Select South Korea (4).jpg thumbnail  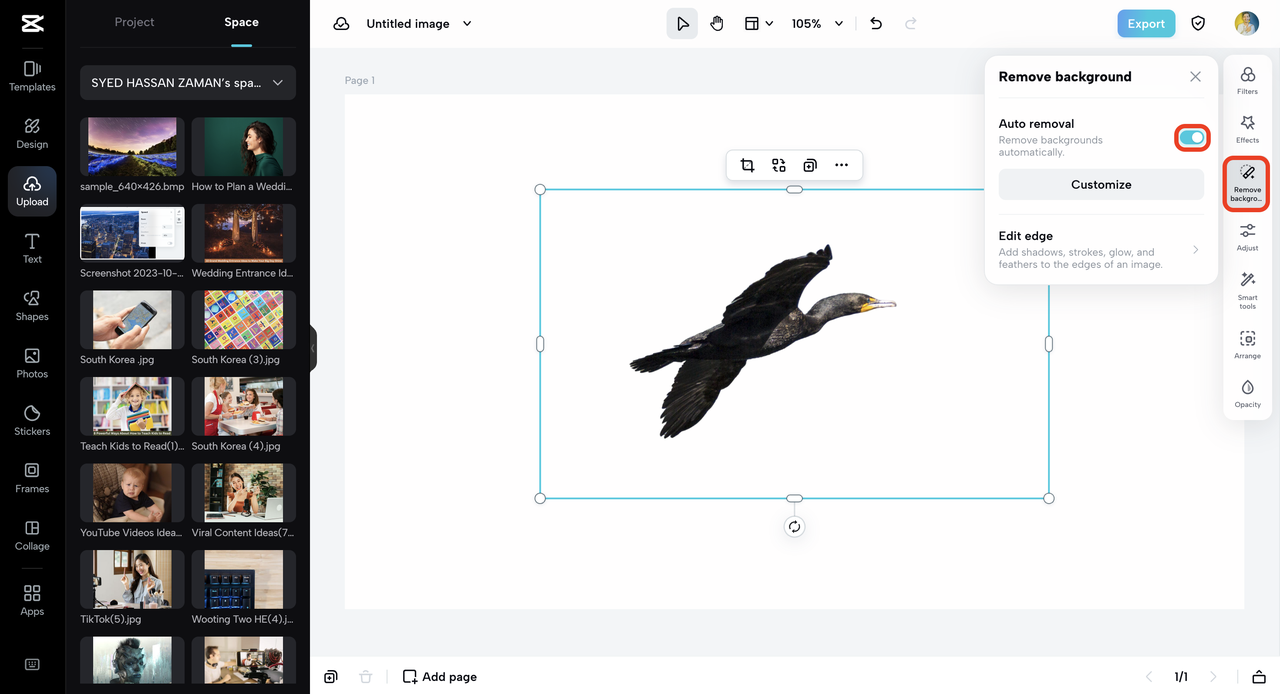click(244, 406)
